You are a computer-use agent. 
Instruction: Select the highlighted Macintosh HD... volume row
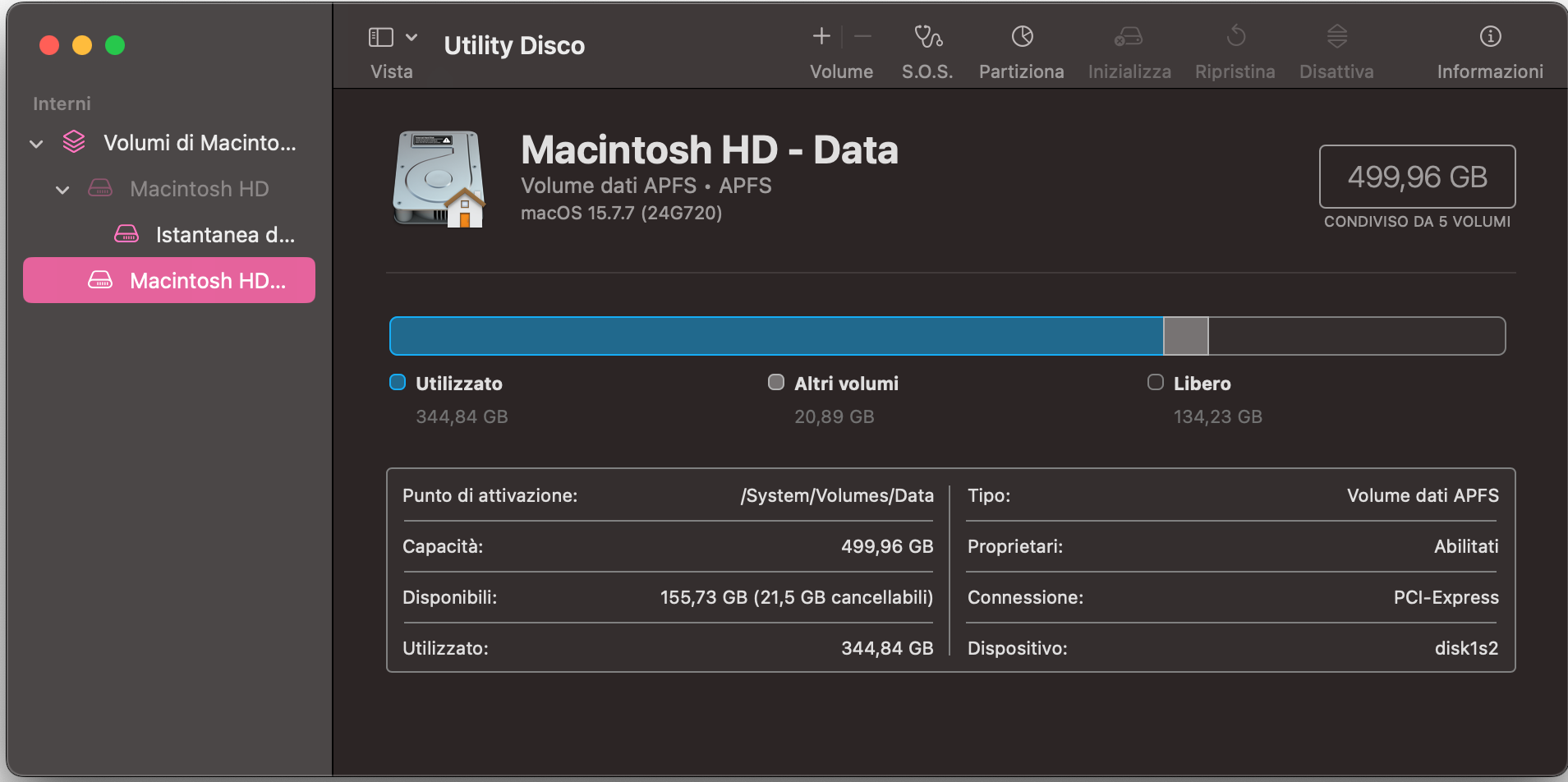(x=169, y=280)
